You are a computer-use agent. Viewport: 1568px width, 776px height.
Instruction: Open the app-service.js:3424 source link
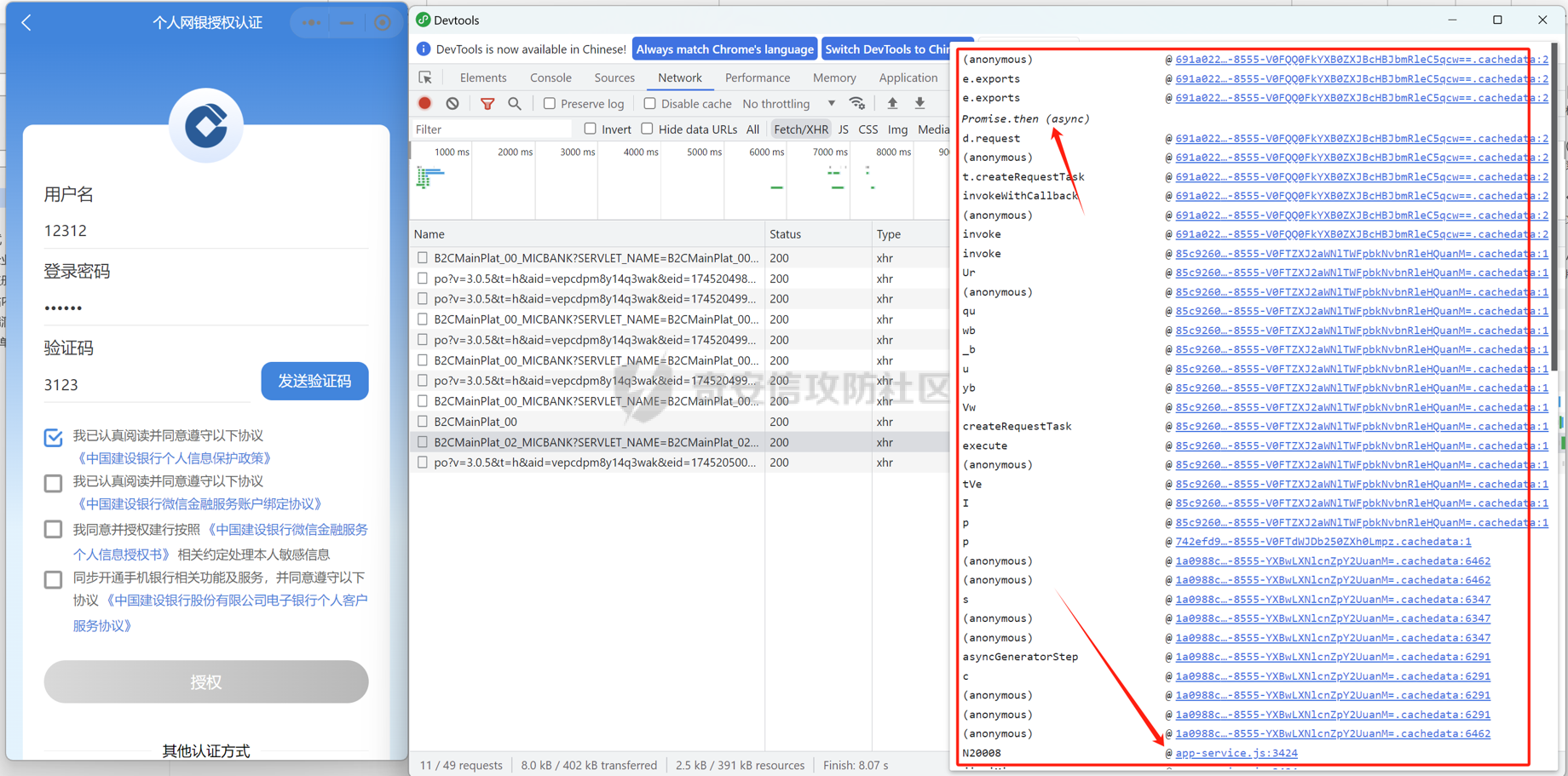[1236, 753]
